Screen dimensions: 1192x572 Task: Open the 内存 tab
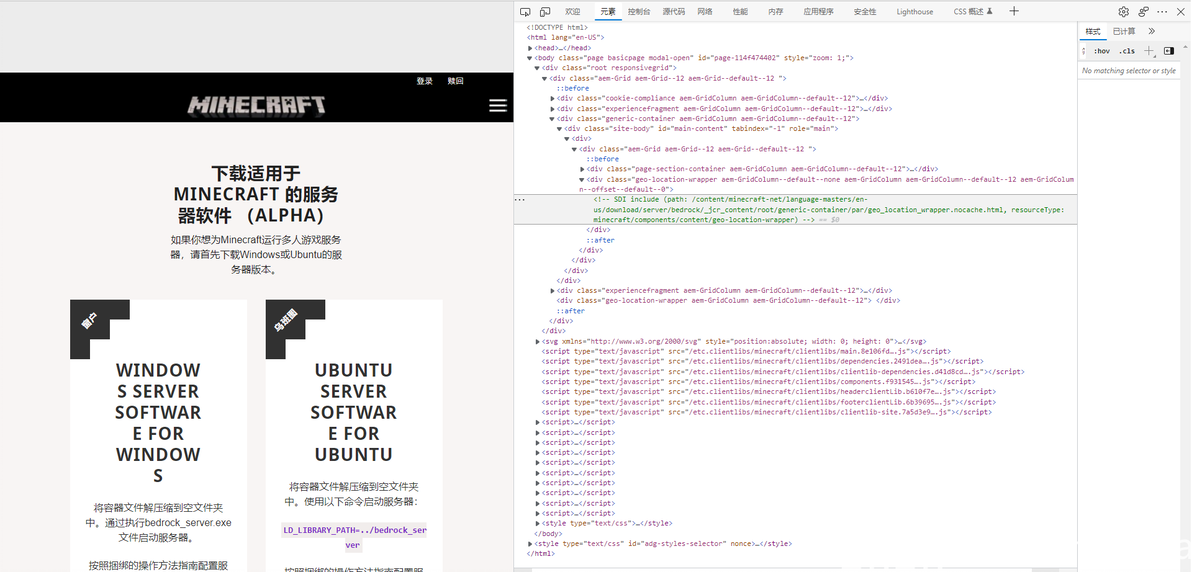coord(775,11)
